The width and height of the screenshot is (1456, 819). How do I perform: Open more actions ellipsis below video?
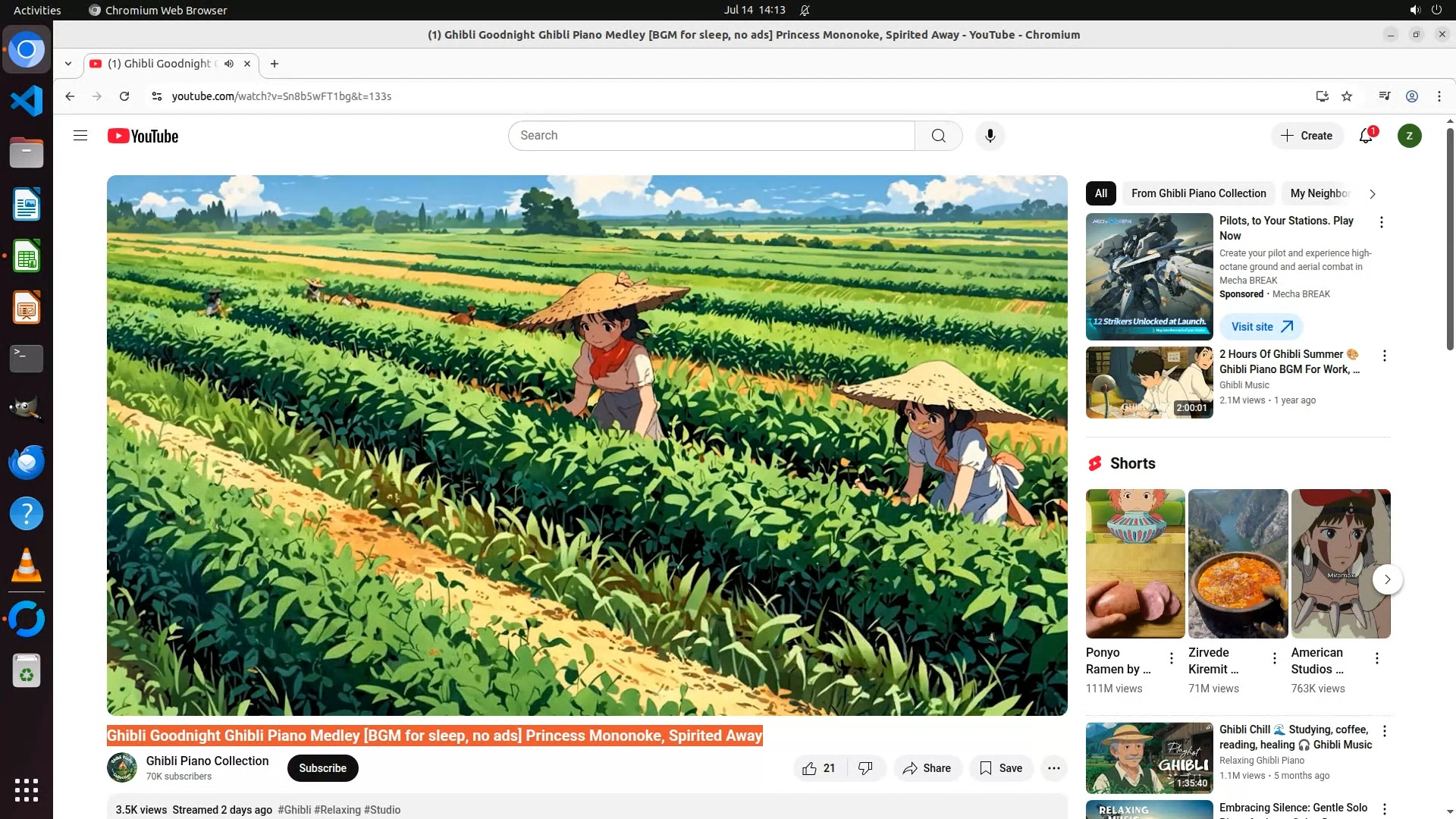(1053, 768)
